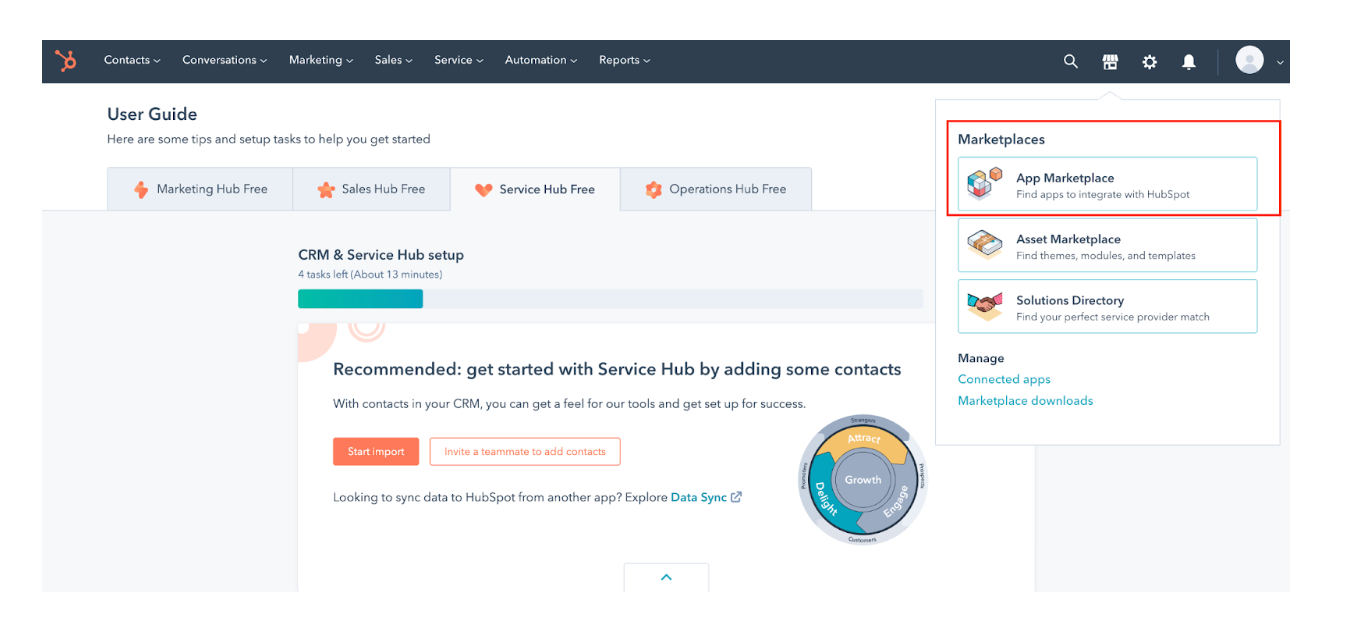
Task: Switch to Operations Hub Free tab
Action: (x=716, y=189)
